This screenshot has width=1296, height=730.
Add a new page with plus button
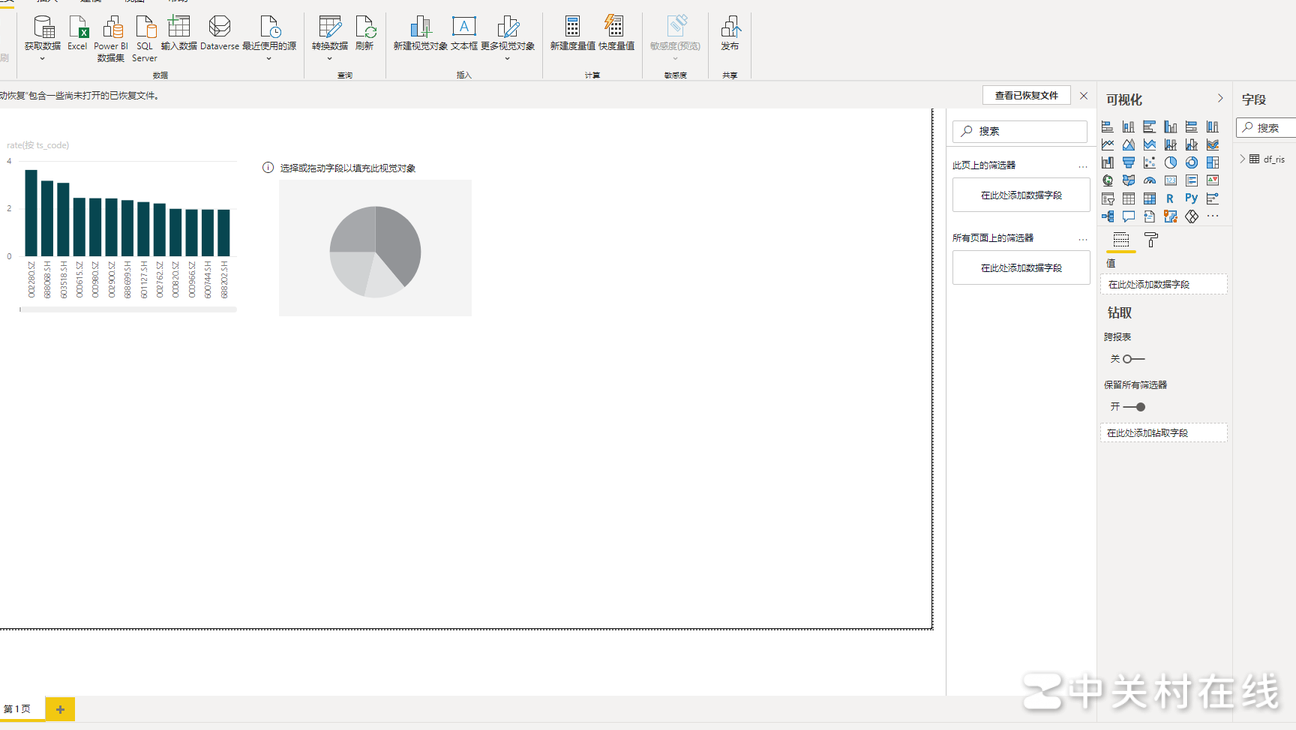[60, 709]
